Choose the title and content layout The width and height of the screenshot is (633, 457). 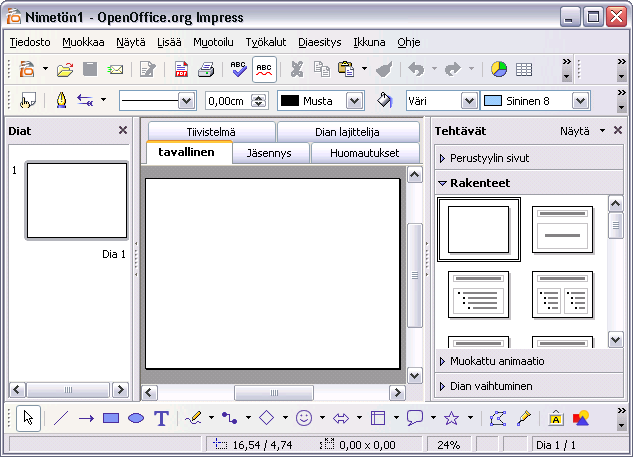coord(479,295)
